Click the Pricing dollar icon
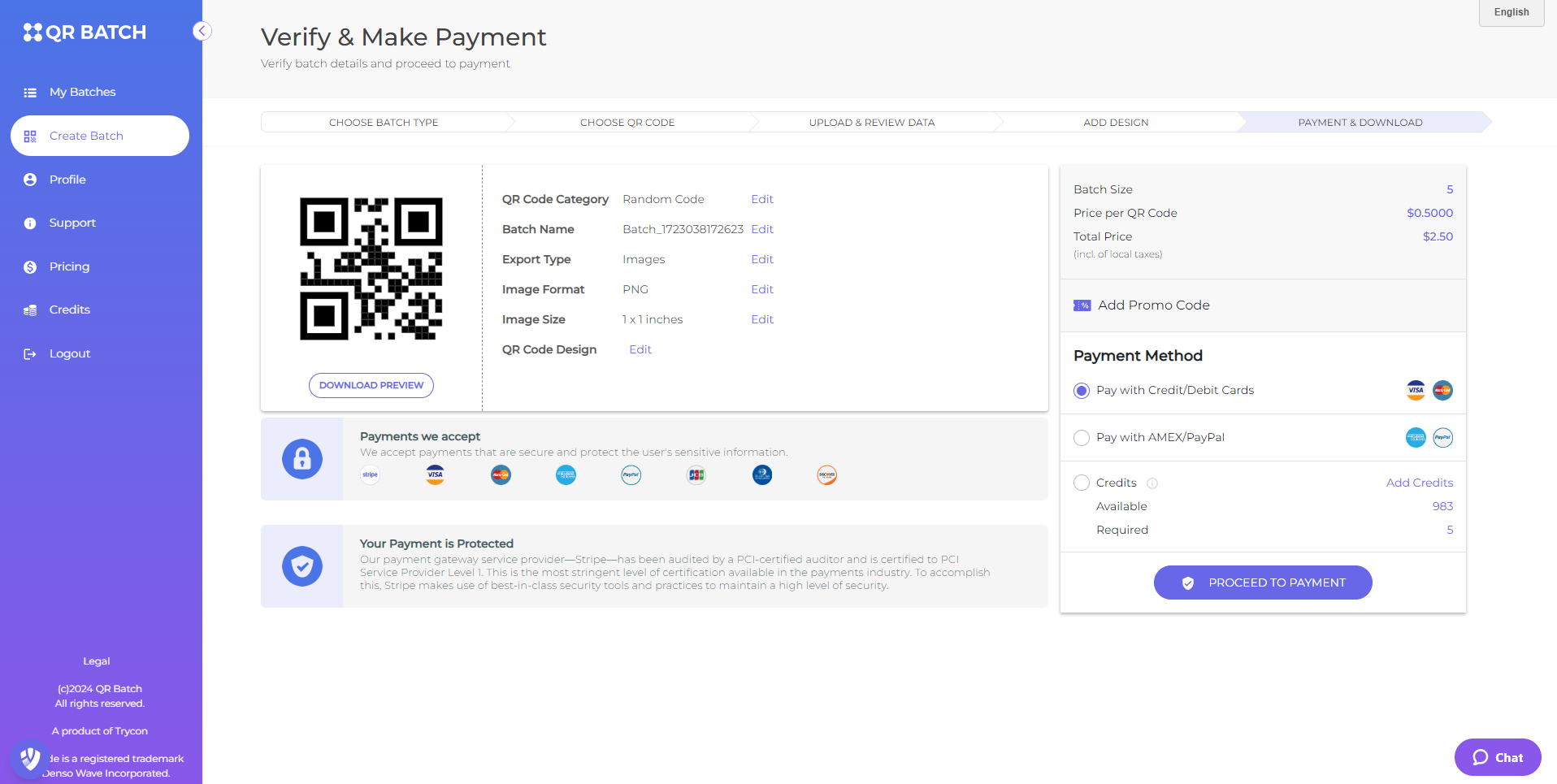Viewport: 1557px width, 784px height. tap(30, 266)
